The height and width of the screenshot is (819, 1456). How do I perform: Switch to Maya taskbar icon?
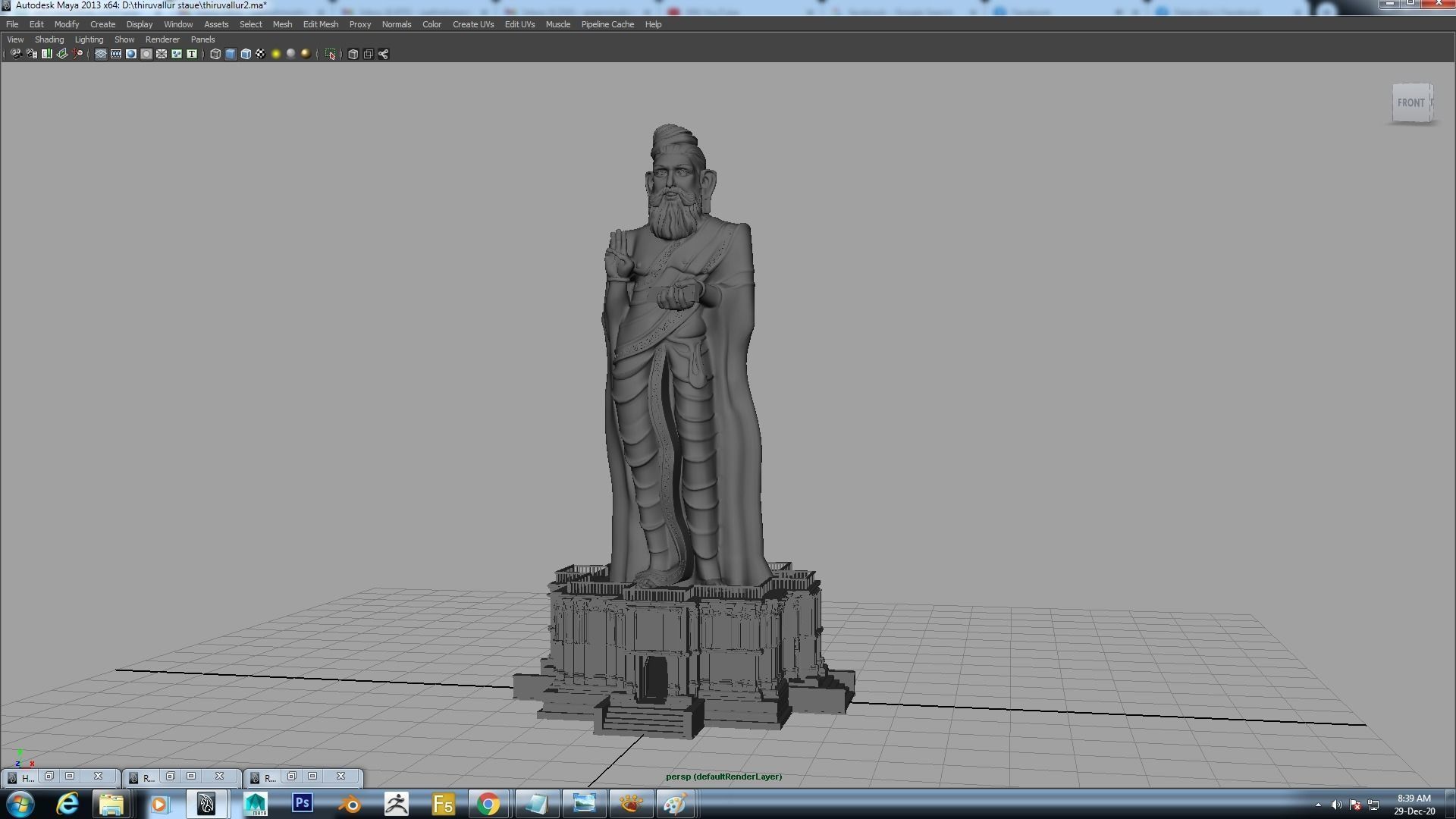click(x=256, y=804)
